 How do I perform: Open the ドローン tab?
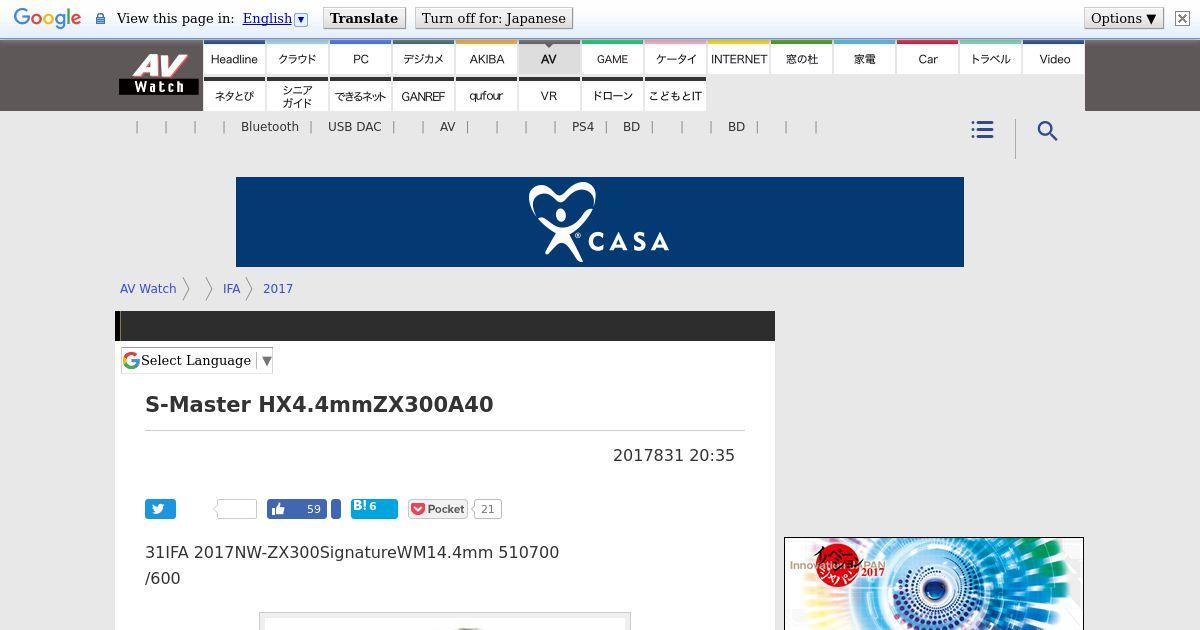point(612,96)
